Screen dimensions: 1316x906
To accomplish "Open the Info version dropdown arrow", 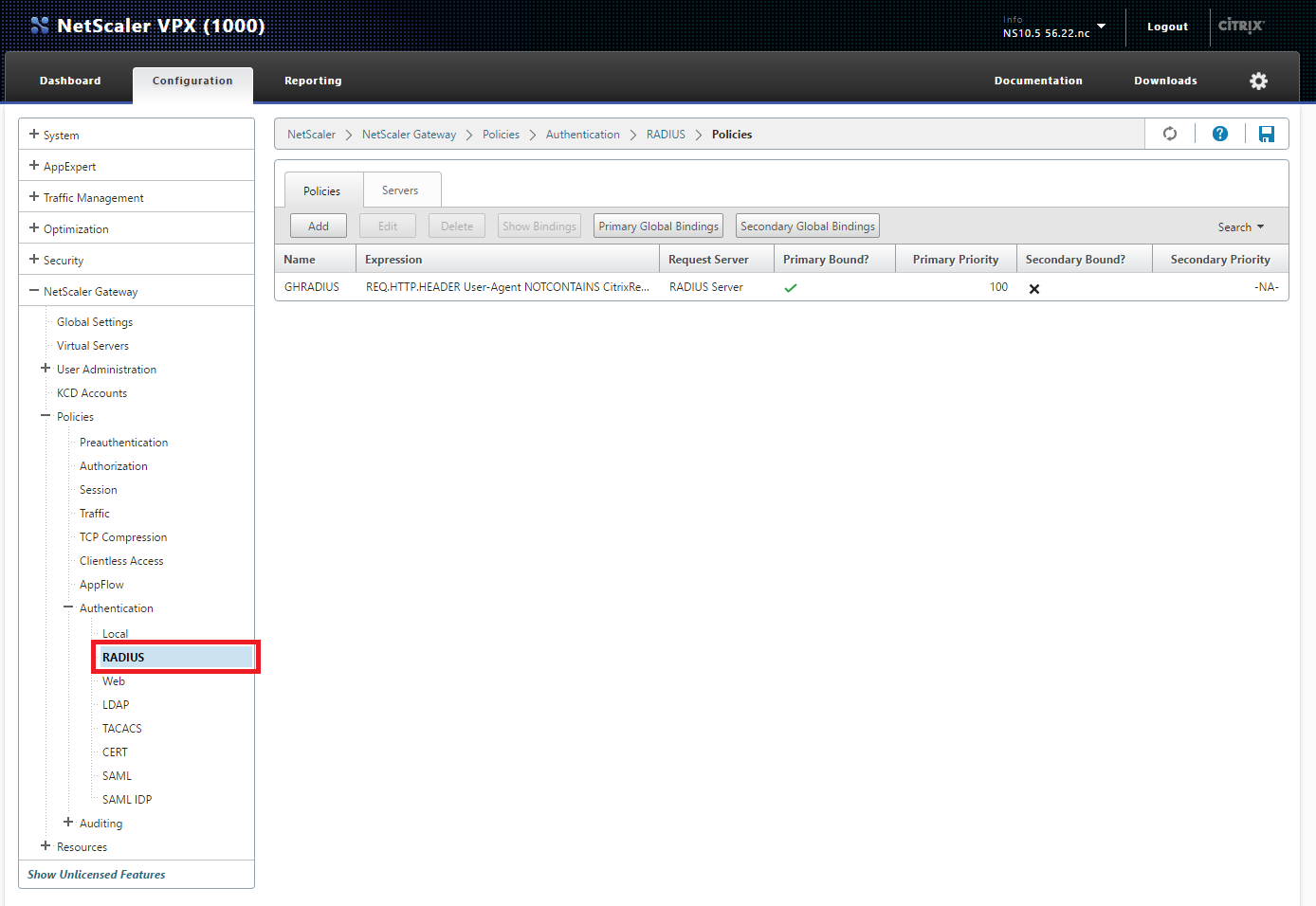I will click(1102, 26).
